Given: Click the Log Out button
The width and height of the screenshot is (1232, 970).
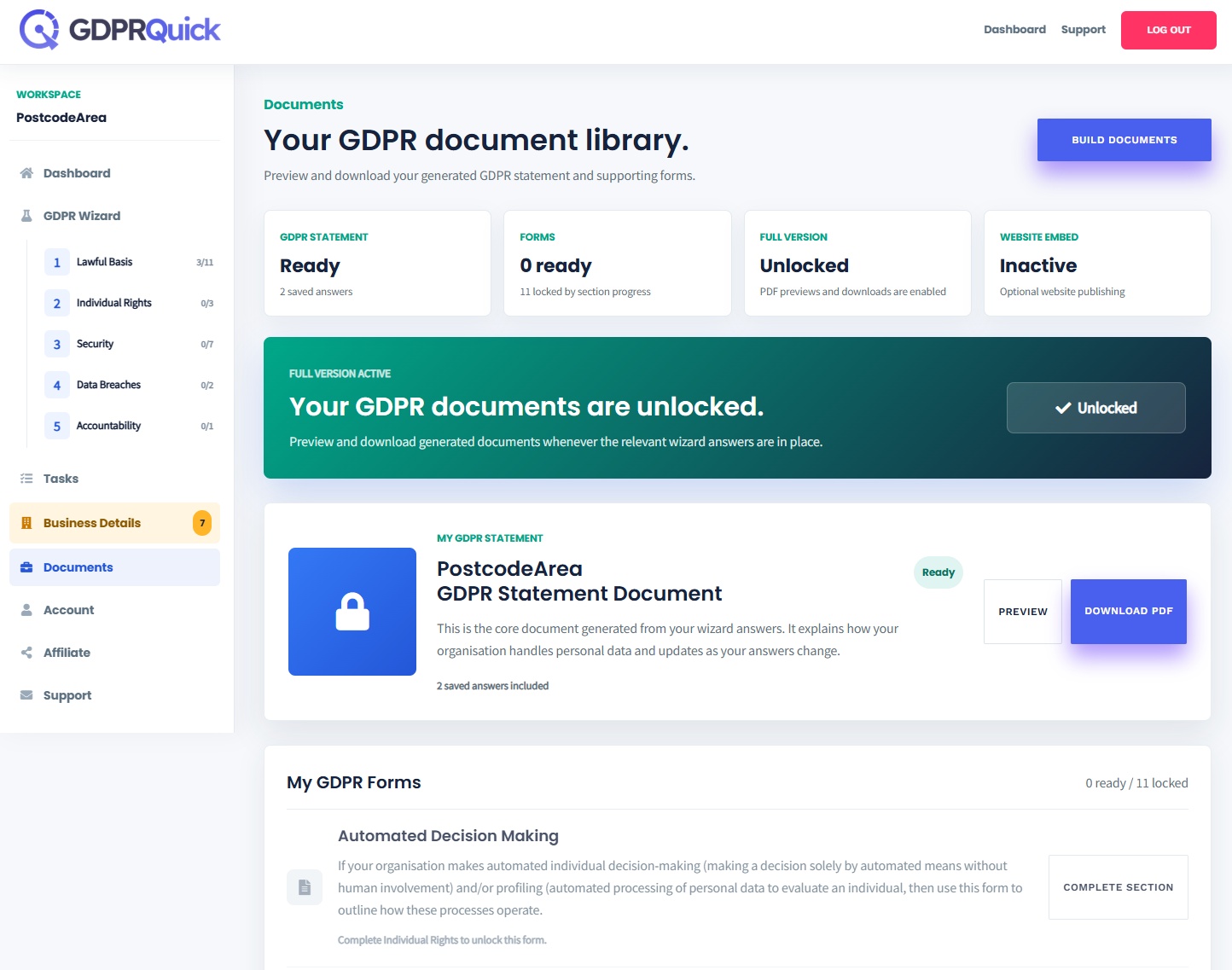Looking at the screenshot, I should pyautogui.click(x=1168, y=30).
